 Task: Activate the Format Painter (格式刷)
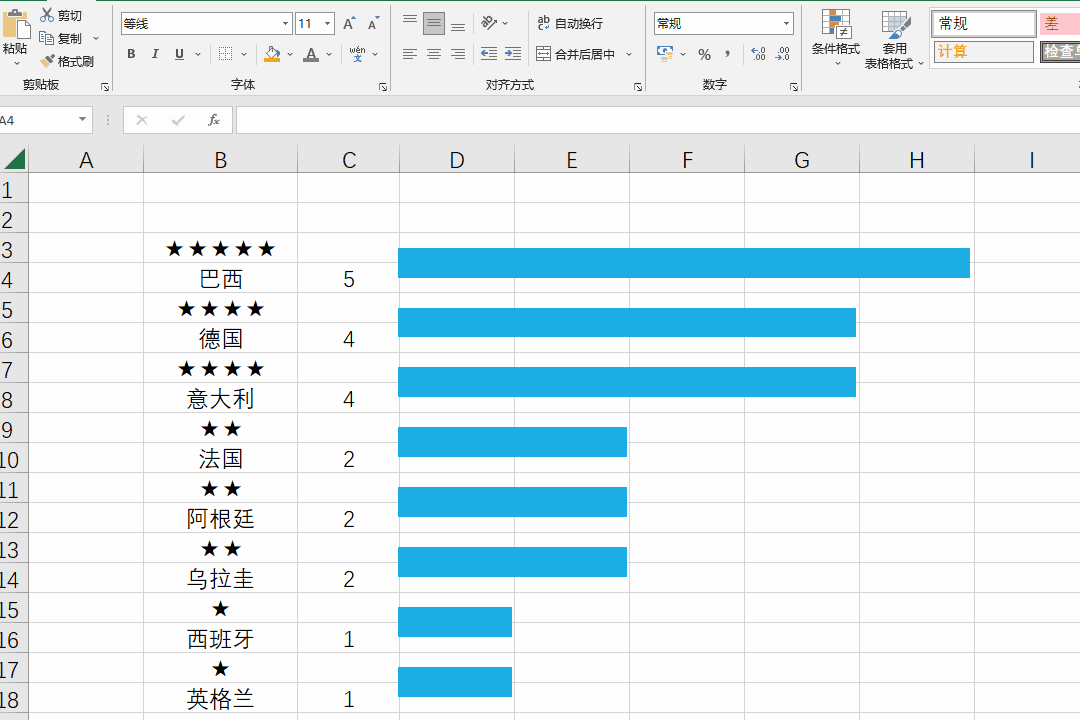point(67,61)
